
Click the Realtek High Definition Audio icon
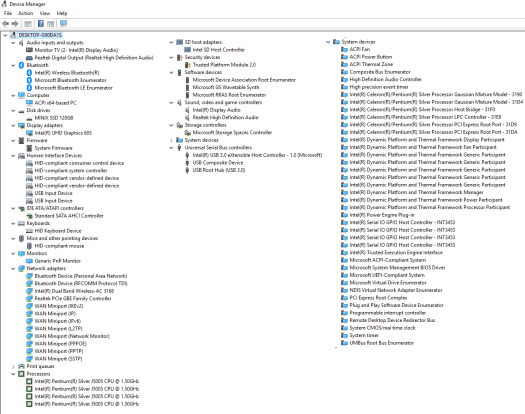click(188, 118)
